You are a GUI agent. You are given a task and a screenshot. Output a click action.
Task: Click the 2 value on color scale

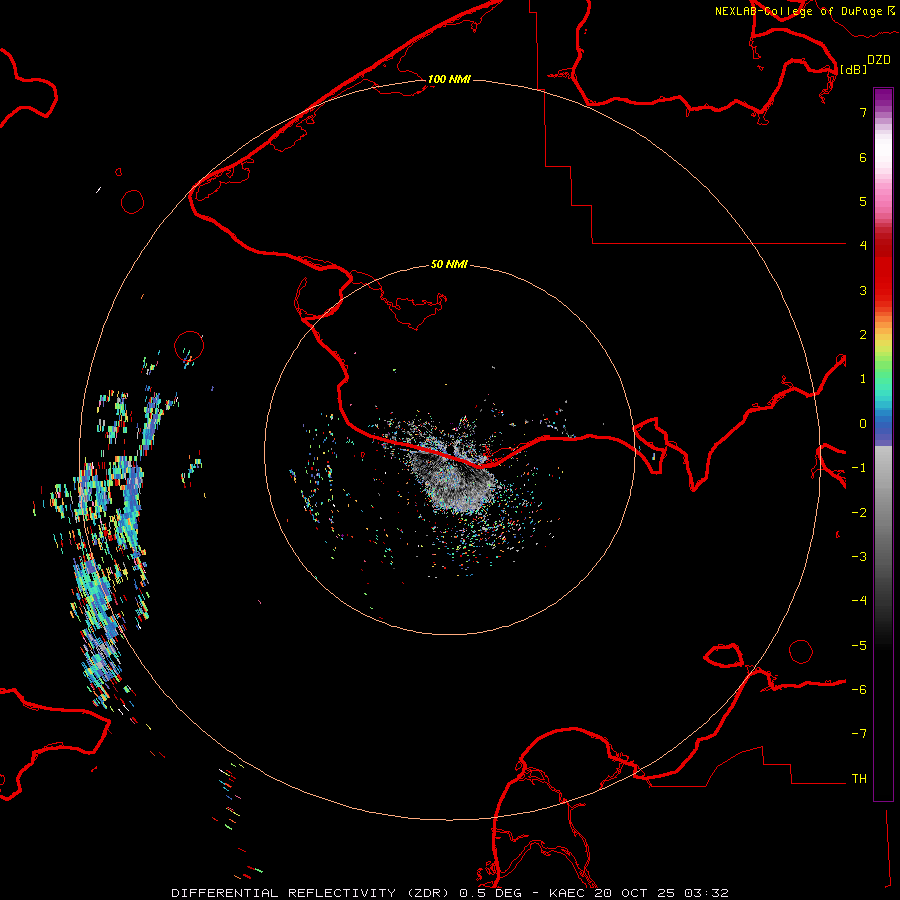pyautogui.click(x=863, y=335)
